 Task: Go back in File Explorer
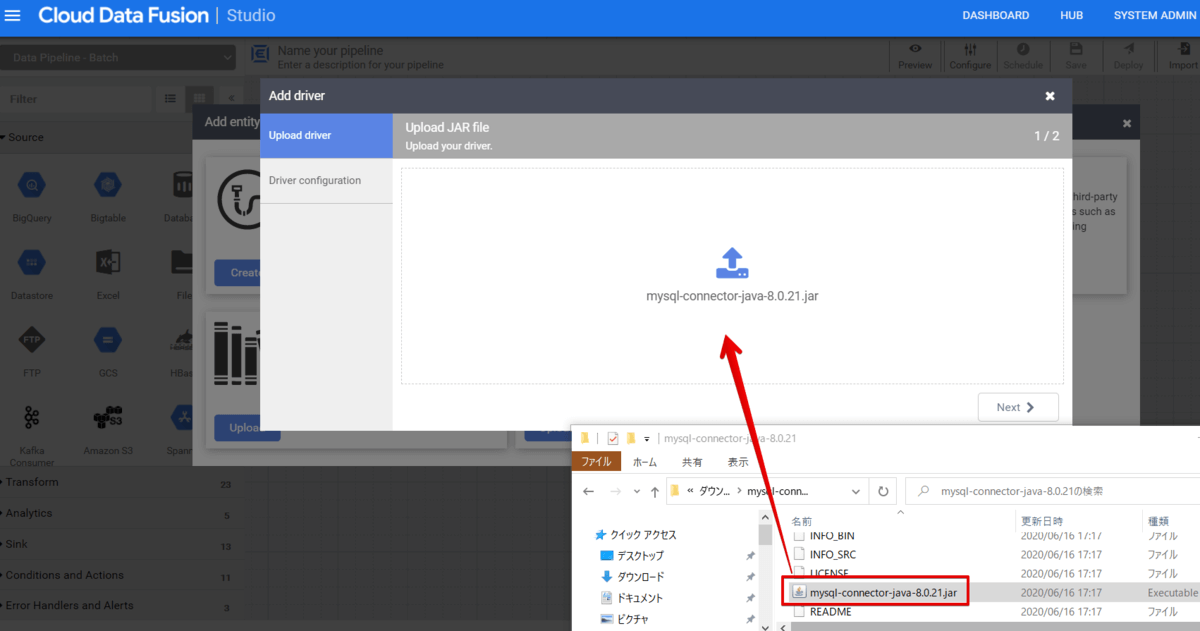click(588, 491)
